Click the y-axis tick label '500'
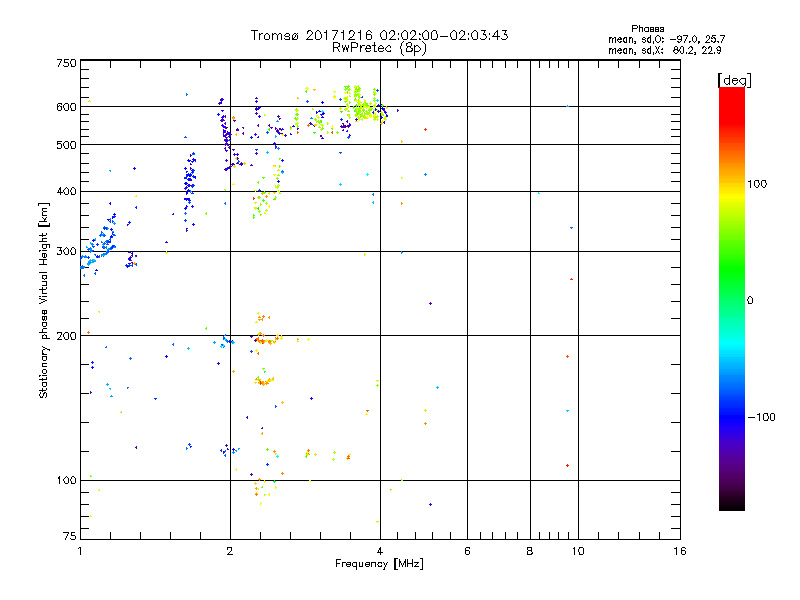 pyautogui.click(x=66, y=145)
